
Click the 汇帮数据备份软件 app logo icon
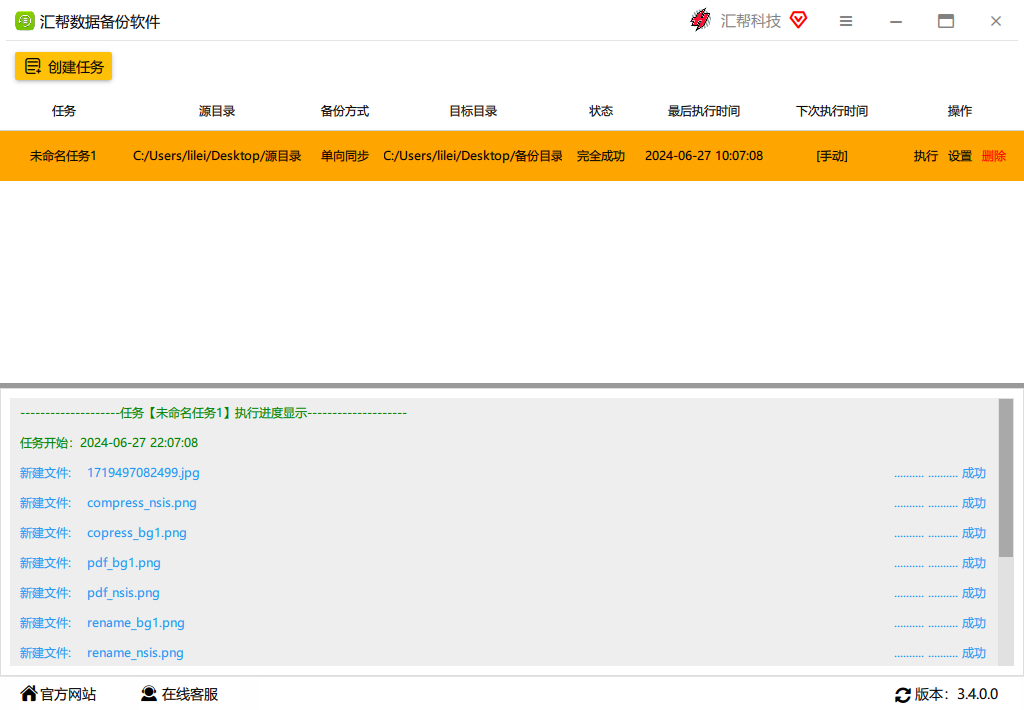(x=24, y=21)
